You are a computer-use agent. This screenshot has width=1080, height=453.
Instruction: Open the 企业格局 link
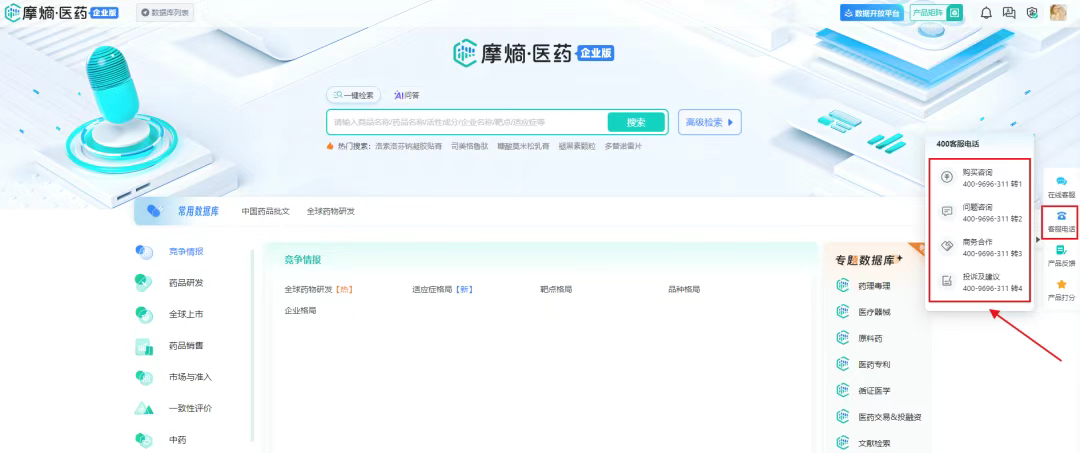[x=300, y=311]
